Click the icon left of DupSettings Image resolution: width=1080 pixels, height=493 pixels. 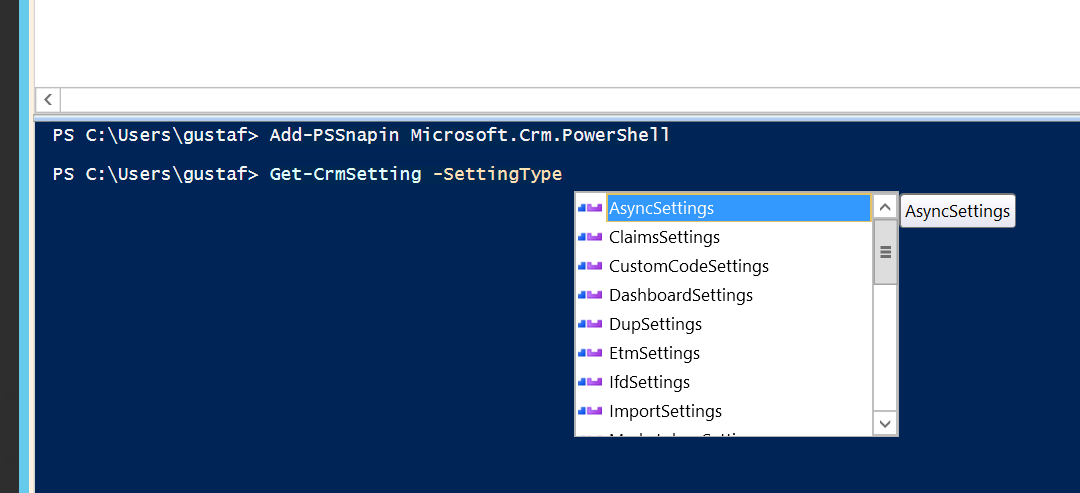(591, 324)
